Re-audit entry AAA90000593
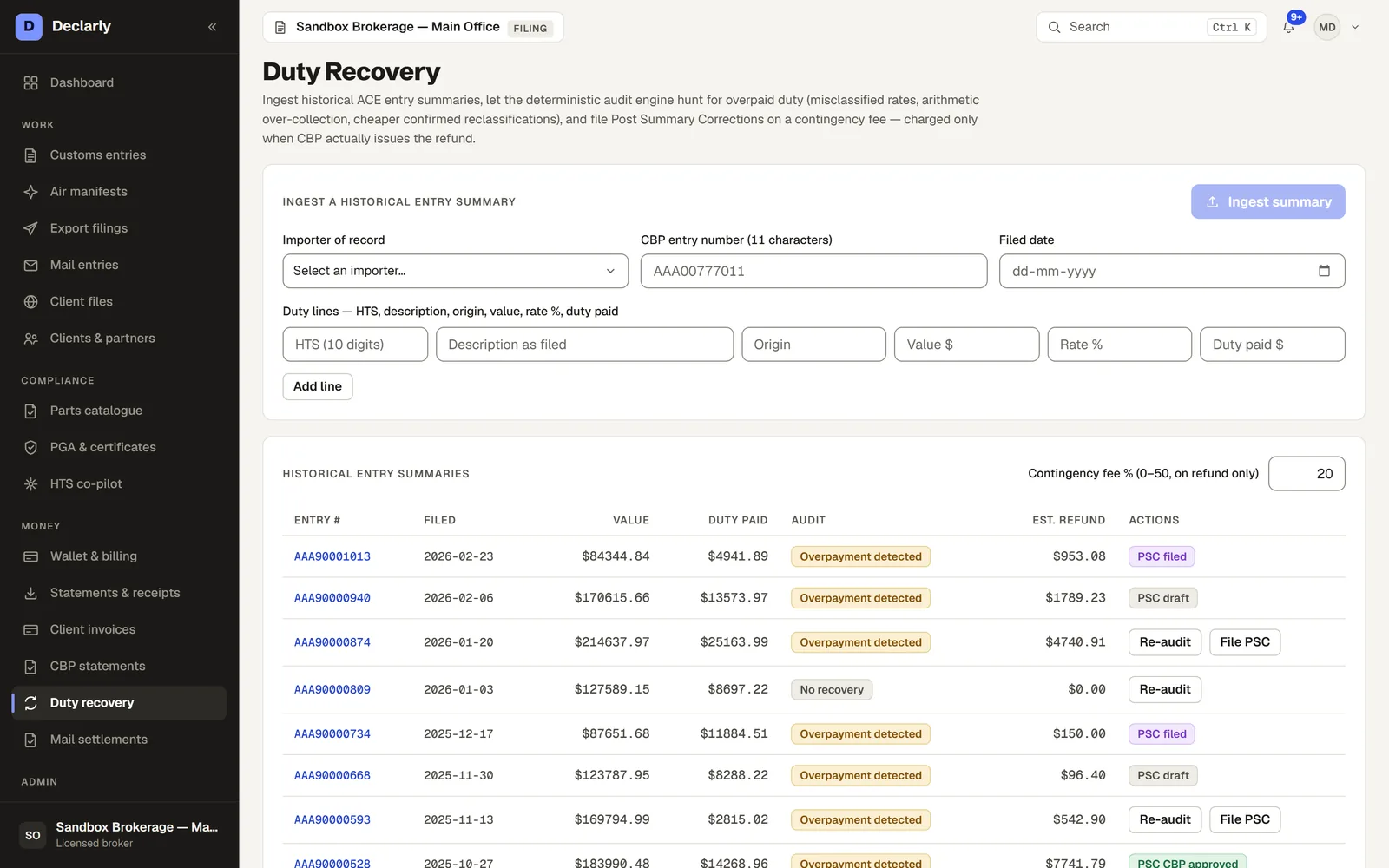Screen dimensions: 1389x868 (x=1165, y=819)
